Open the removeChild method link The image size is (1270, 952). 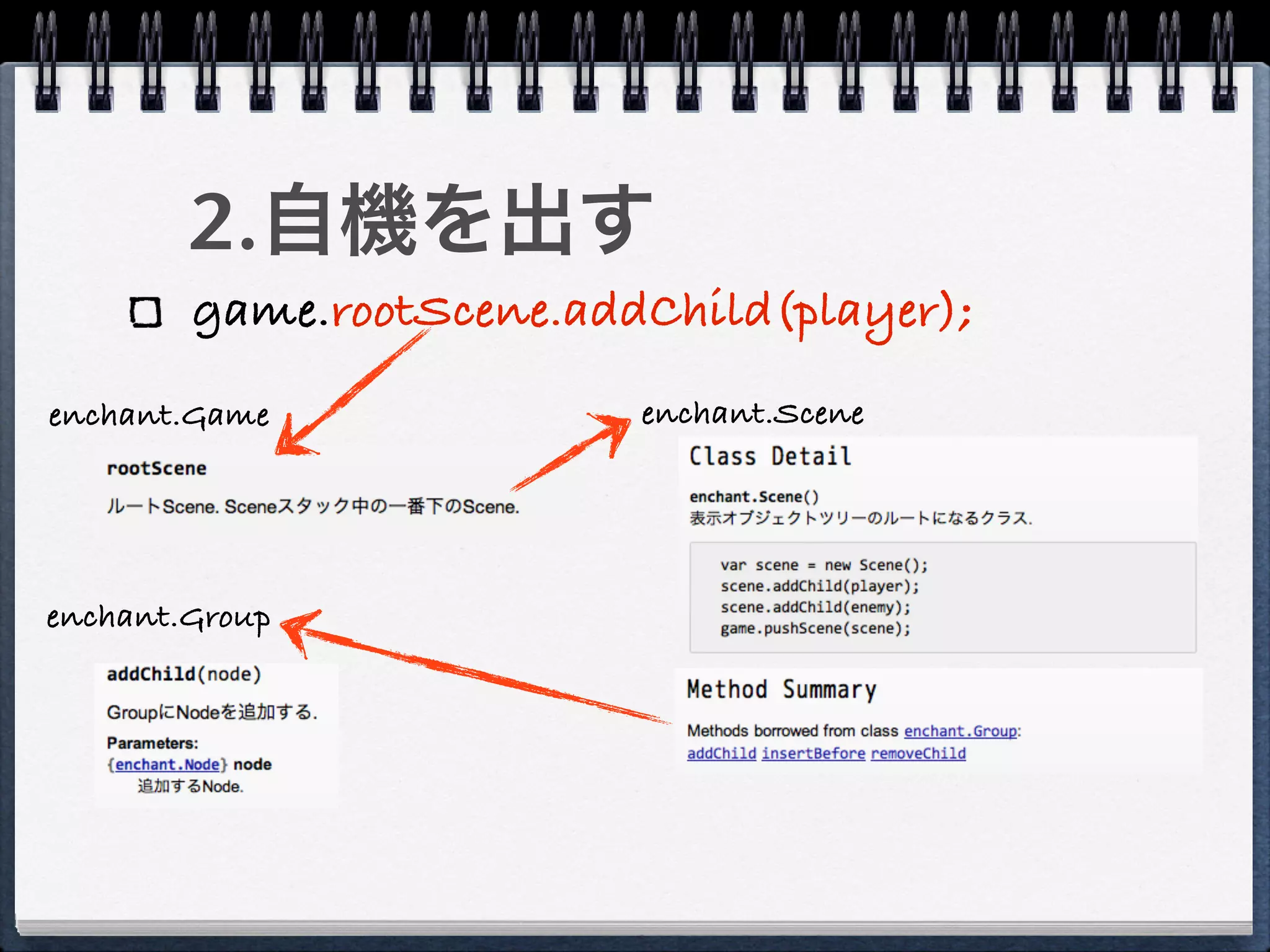918,754
